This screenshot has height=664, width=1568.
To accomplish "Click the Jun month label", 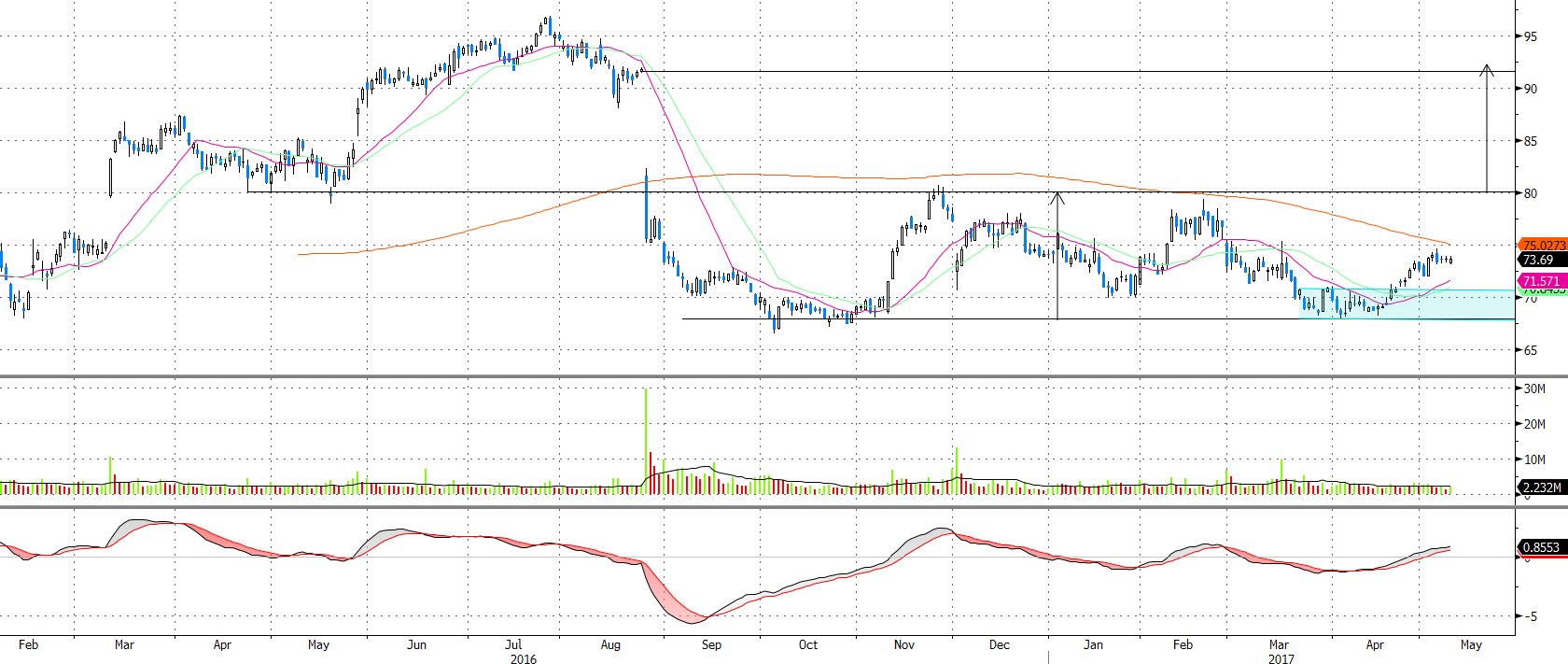I will [x=416, y=644].
